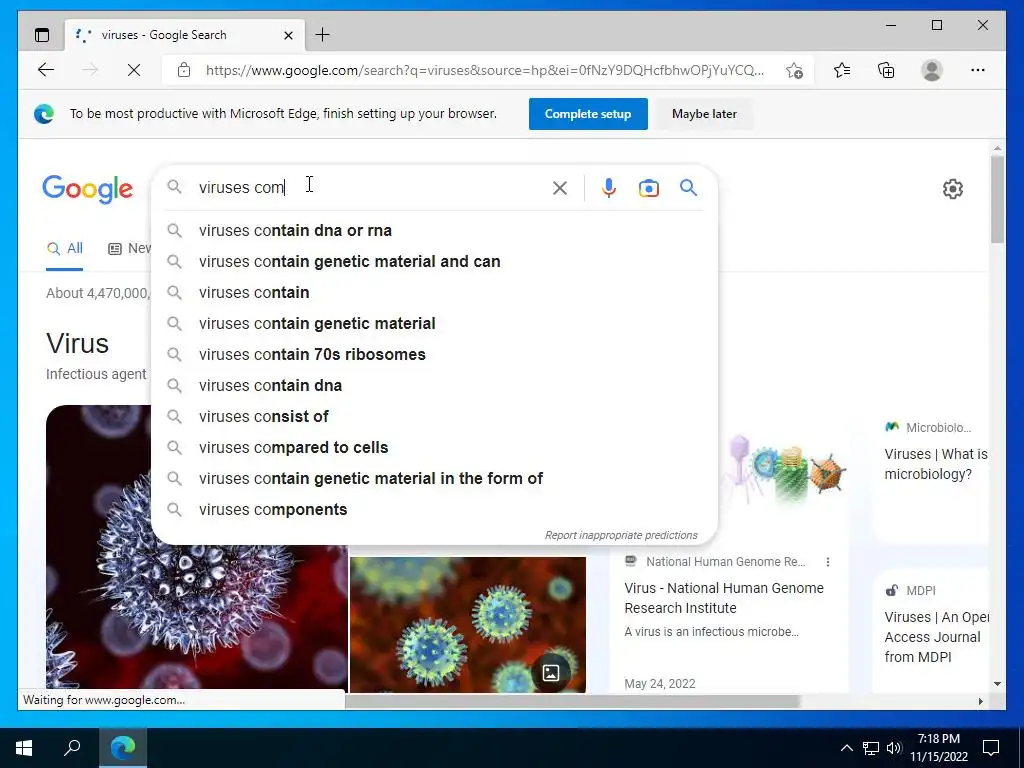Viewport: 1024px width, 768px height.
Task: Choose 'viruses compared to cells' suggestion
Action: (434, 447)
